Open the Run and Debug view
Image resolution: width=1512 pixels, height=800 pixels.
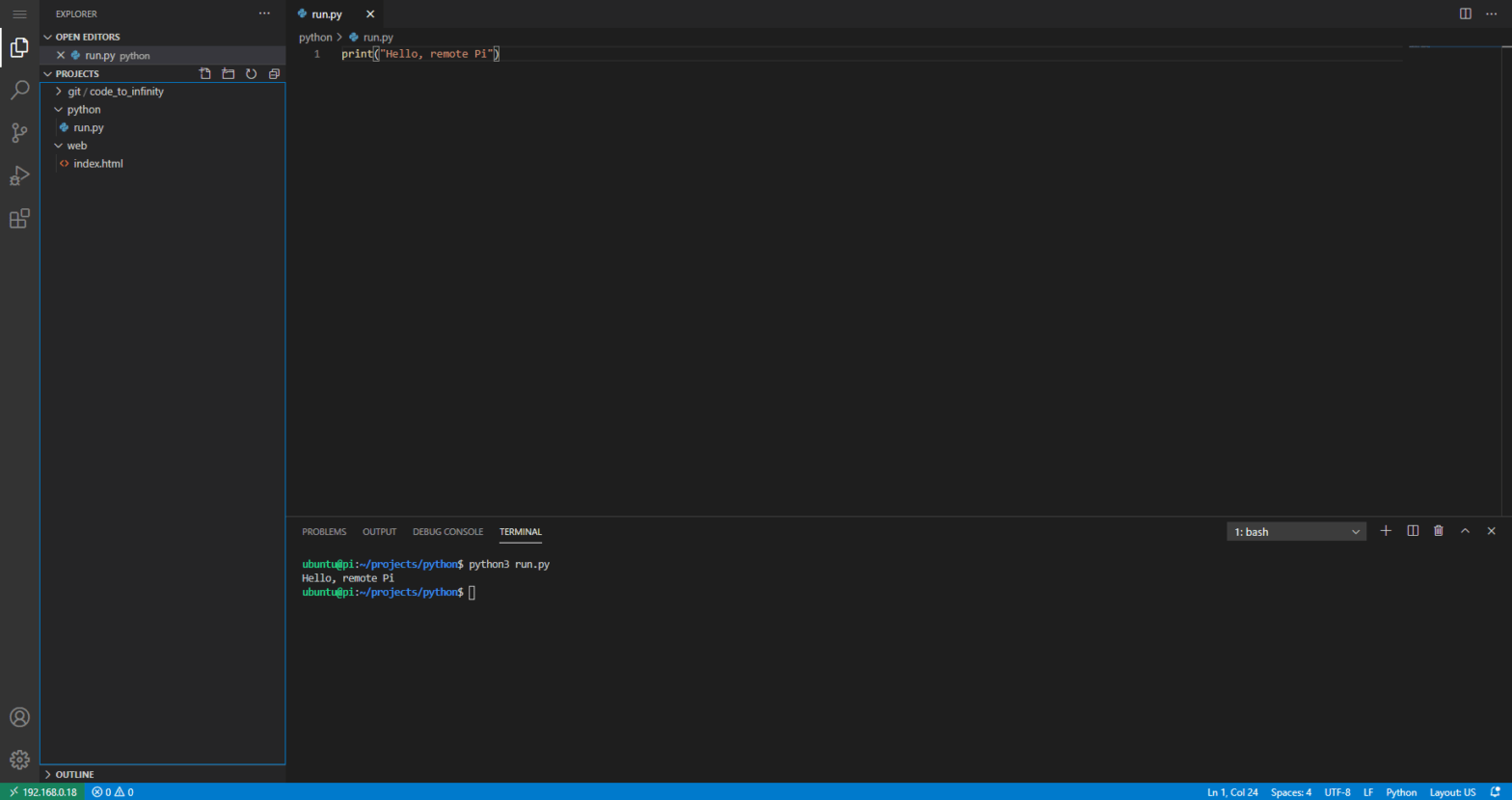coord(19,175)
